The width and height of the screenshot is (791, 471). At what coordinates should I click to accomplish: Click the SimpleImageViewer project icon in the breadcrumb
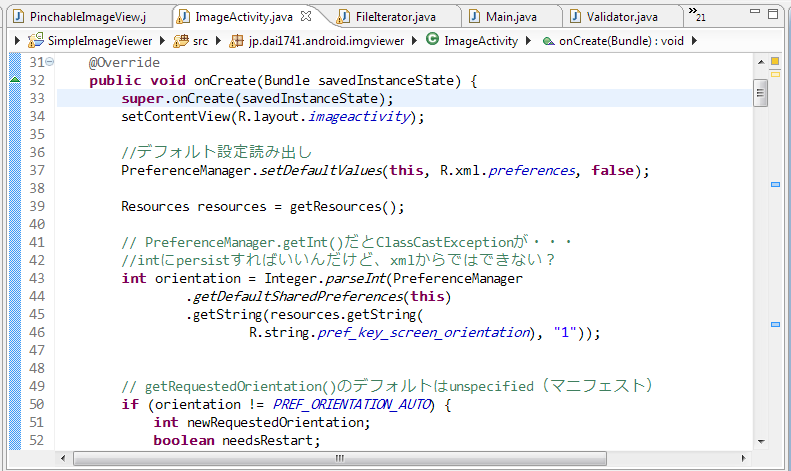(x=35, y=40)
